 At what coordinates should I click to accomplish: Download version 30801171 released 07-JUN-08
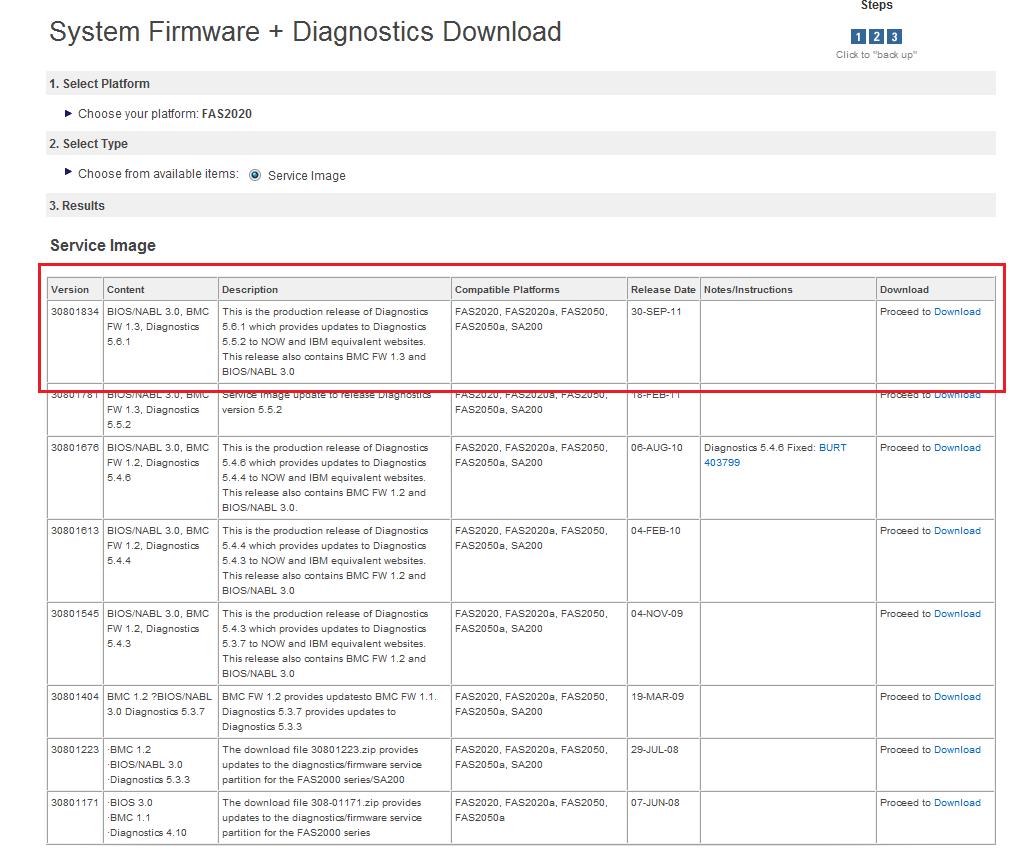957,803
